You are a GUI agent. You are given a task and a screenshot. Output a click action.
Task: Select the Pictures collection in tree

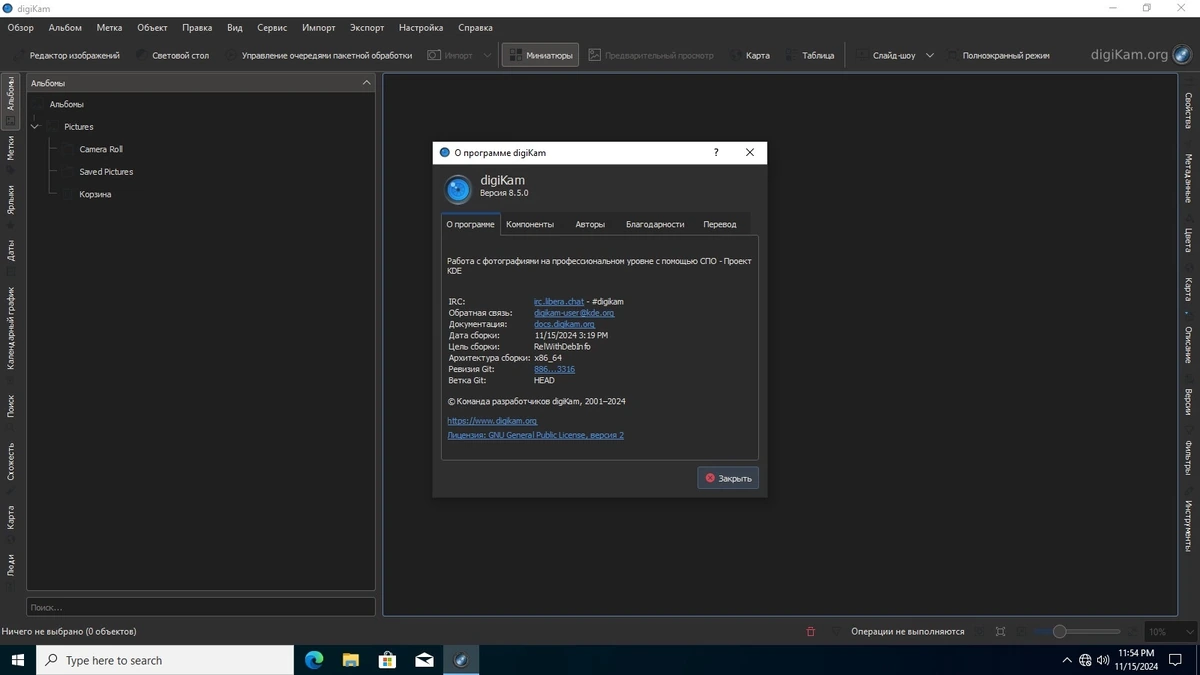coord(78,127)
